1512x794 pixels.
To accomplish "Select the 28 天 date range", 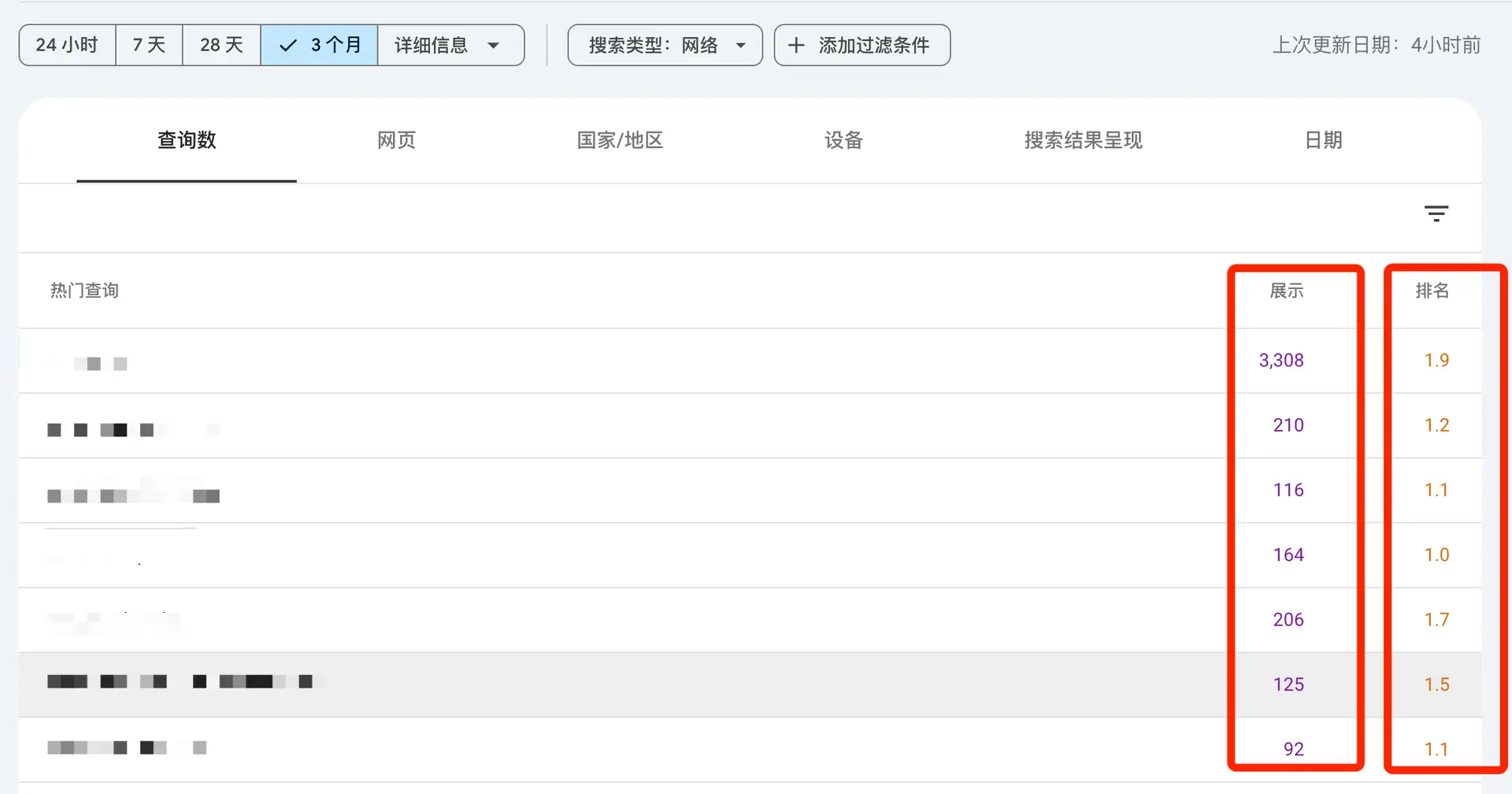I will point(221,45).
